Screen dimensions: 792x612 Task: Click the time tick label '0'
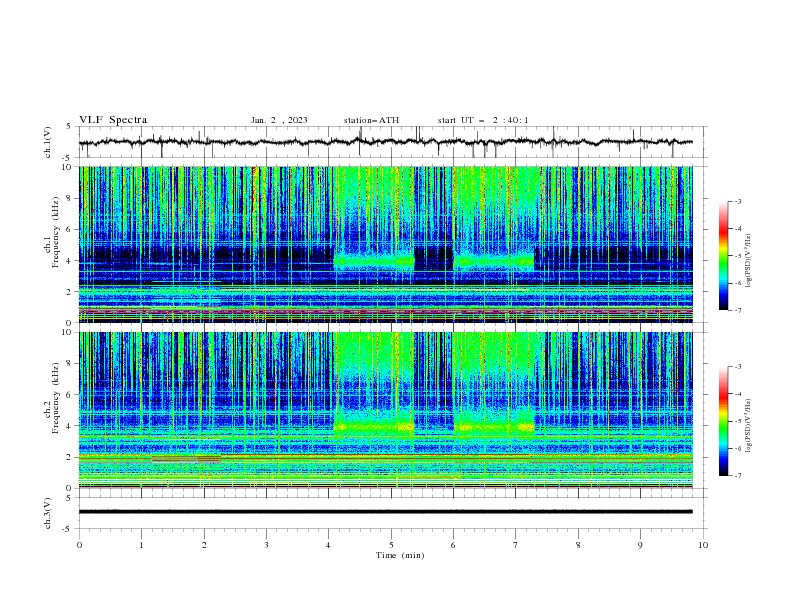tap(79, 545)
